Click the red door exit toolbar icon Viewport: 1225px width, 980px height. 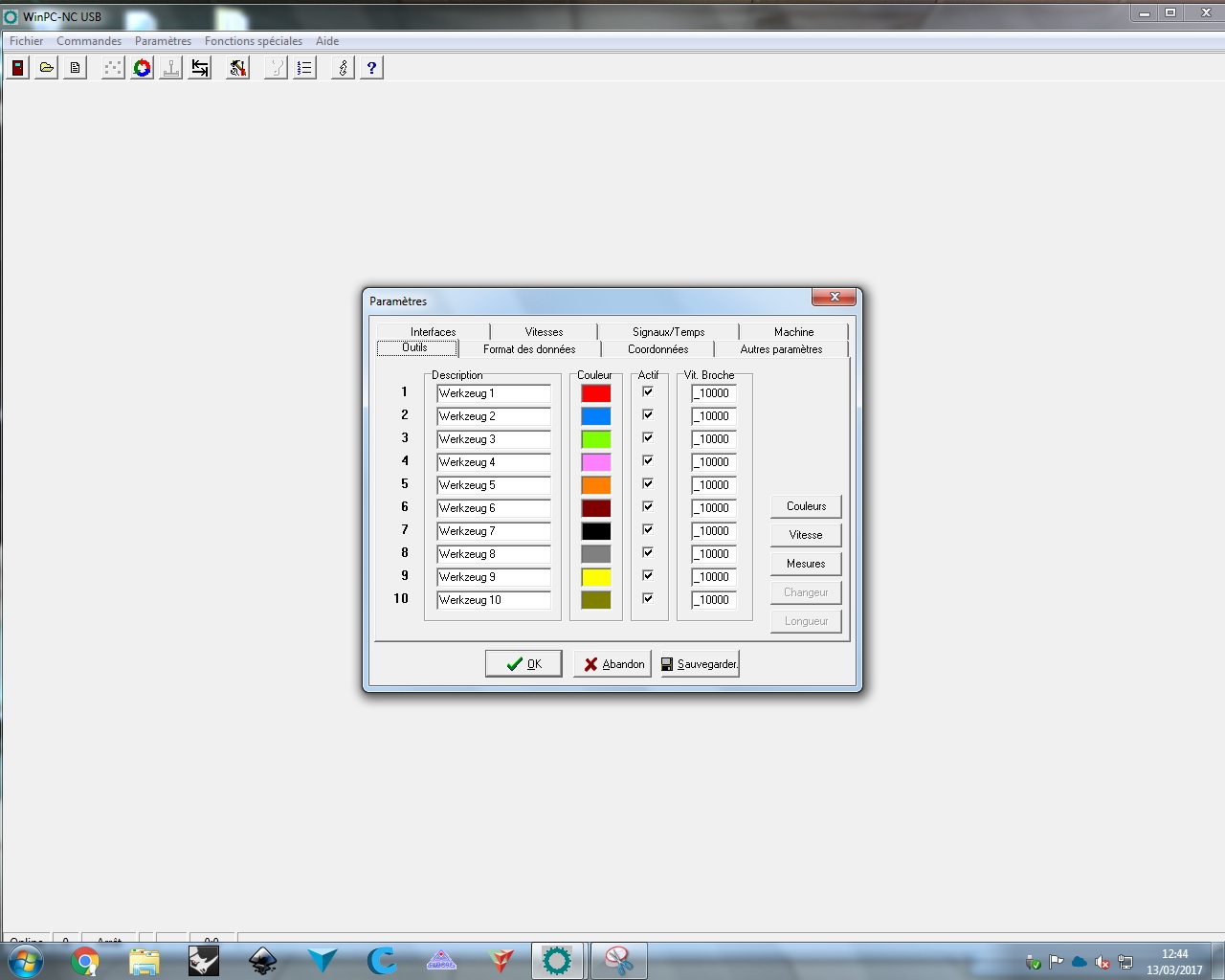click(18, 68)
